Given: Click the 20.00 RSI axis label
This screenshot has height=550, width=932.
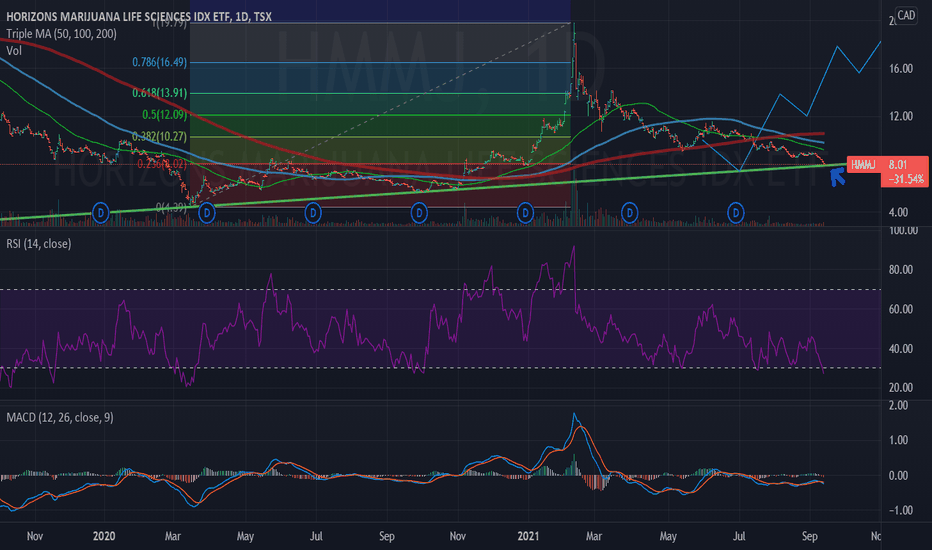Looking at the screenshot, I should pos(900,388).
